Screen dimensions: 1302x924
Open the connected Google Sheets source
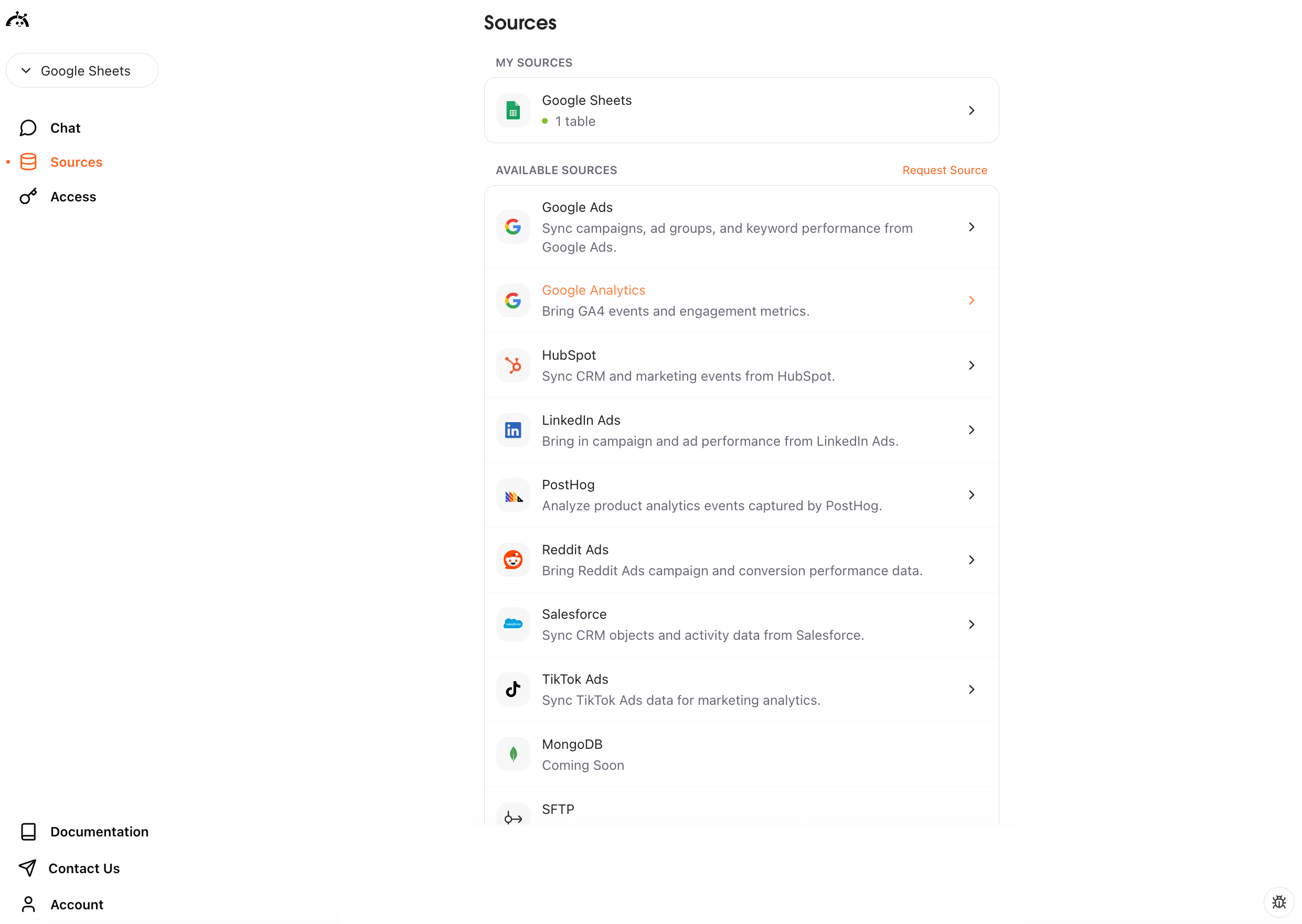pyautogui.click(x=740, y=110)
